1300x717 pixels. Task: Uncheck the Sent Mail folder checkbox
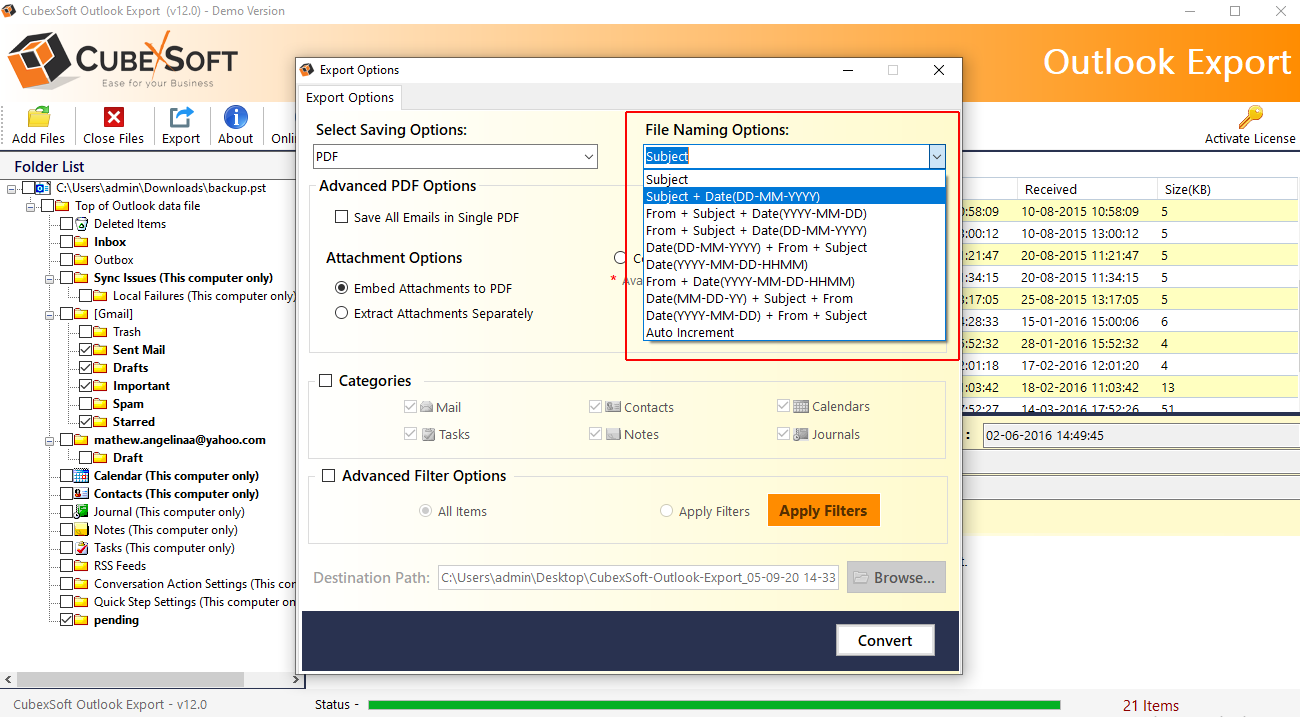pyautogui.click(x=85, y=350)
